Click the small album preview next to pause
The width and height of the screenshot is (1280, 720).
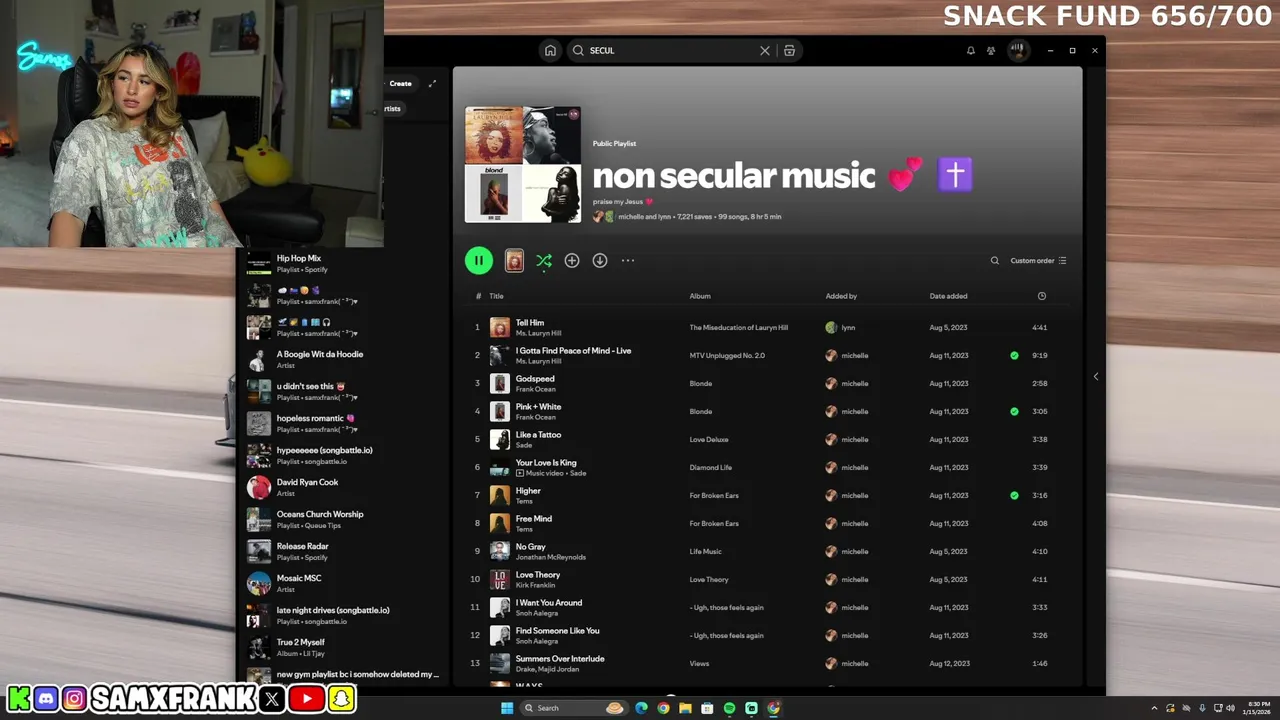click(514, 260)
